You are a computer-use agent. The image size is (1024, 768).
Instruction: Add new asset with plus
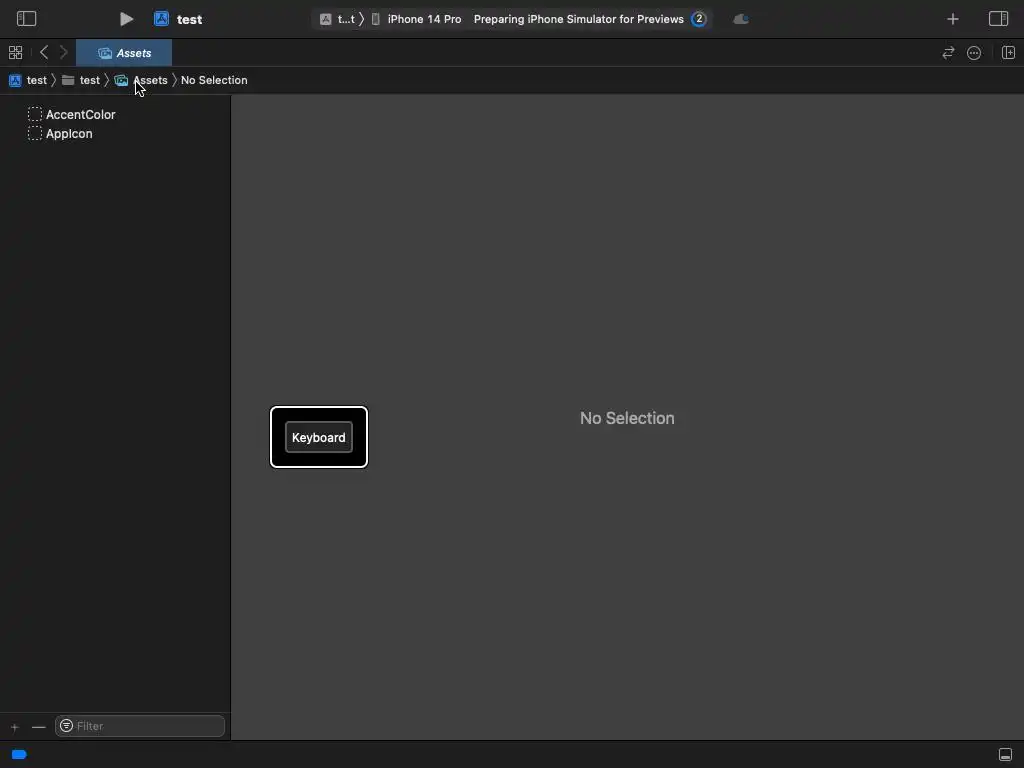click(14, 726)
